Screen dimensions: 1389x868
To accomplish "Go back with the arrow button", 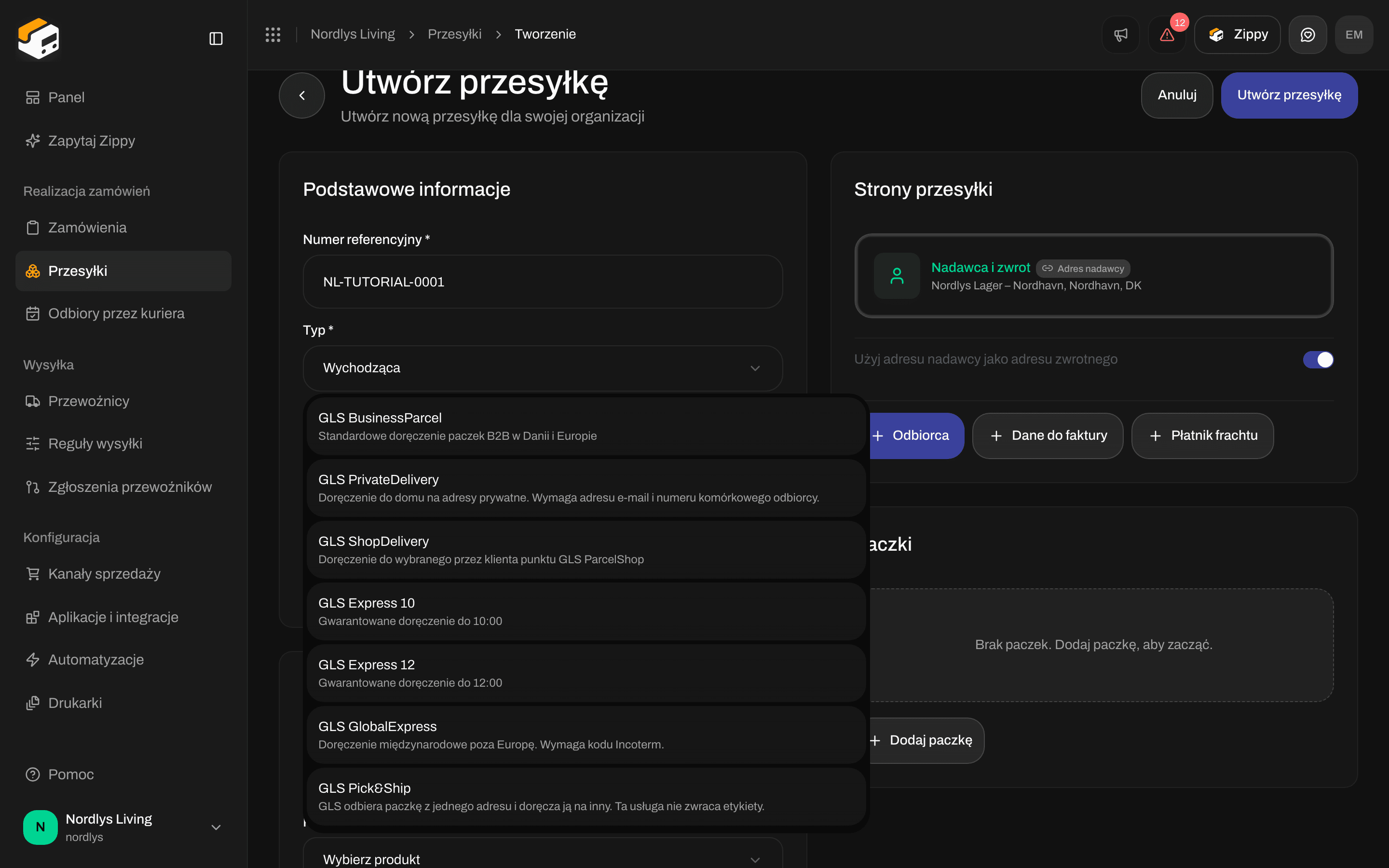I will point(302,95).
